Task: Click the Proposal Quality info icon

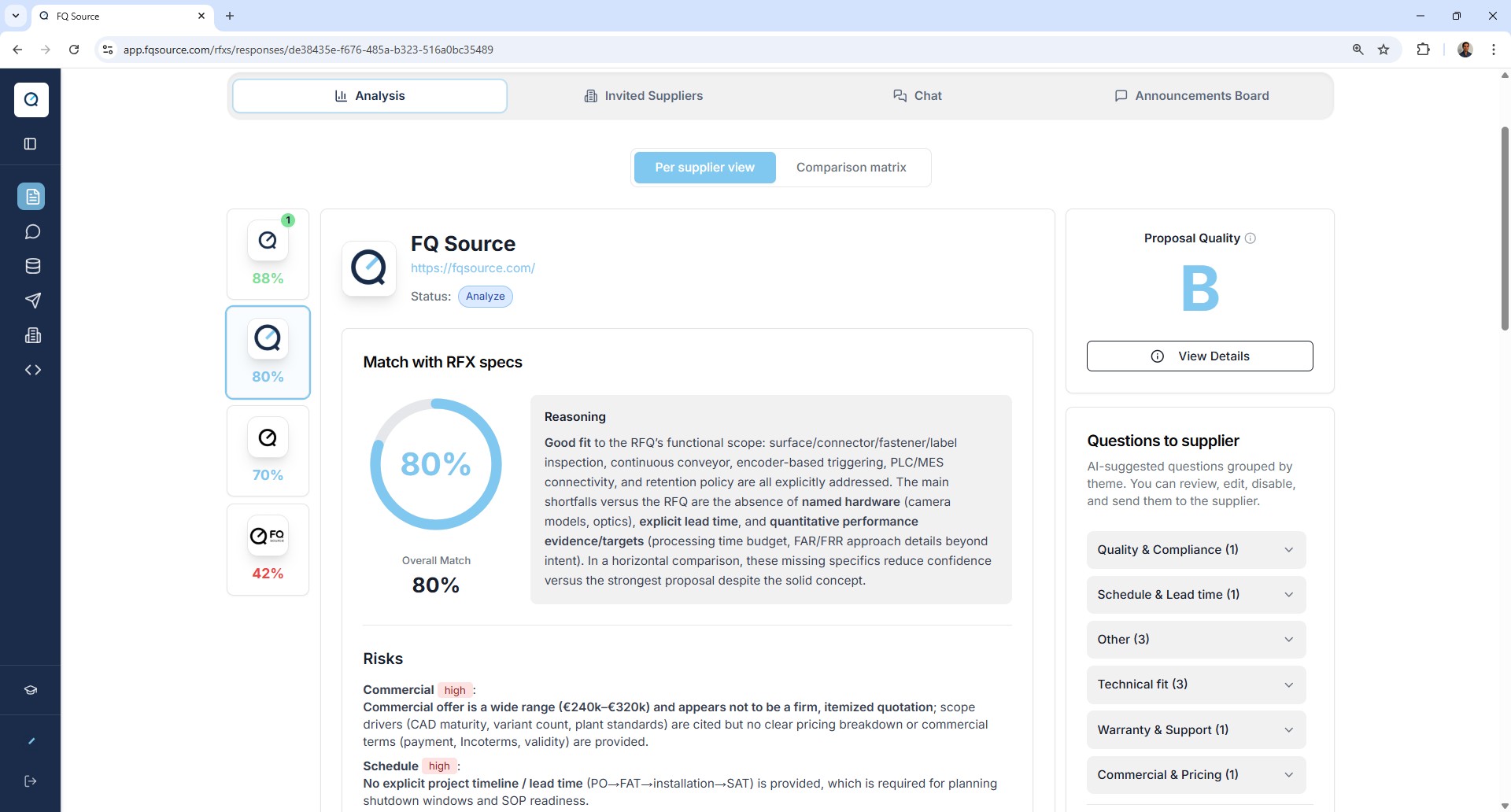Action: point(1251,238)
